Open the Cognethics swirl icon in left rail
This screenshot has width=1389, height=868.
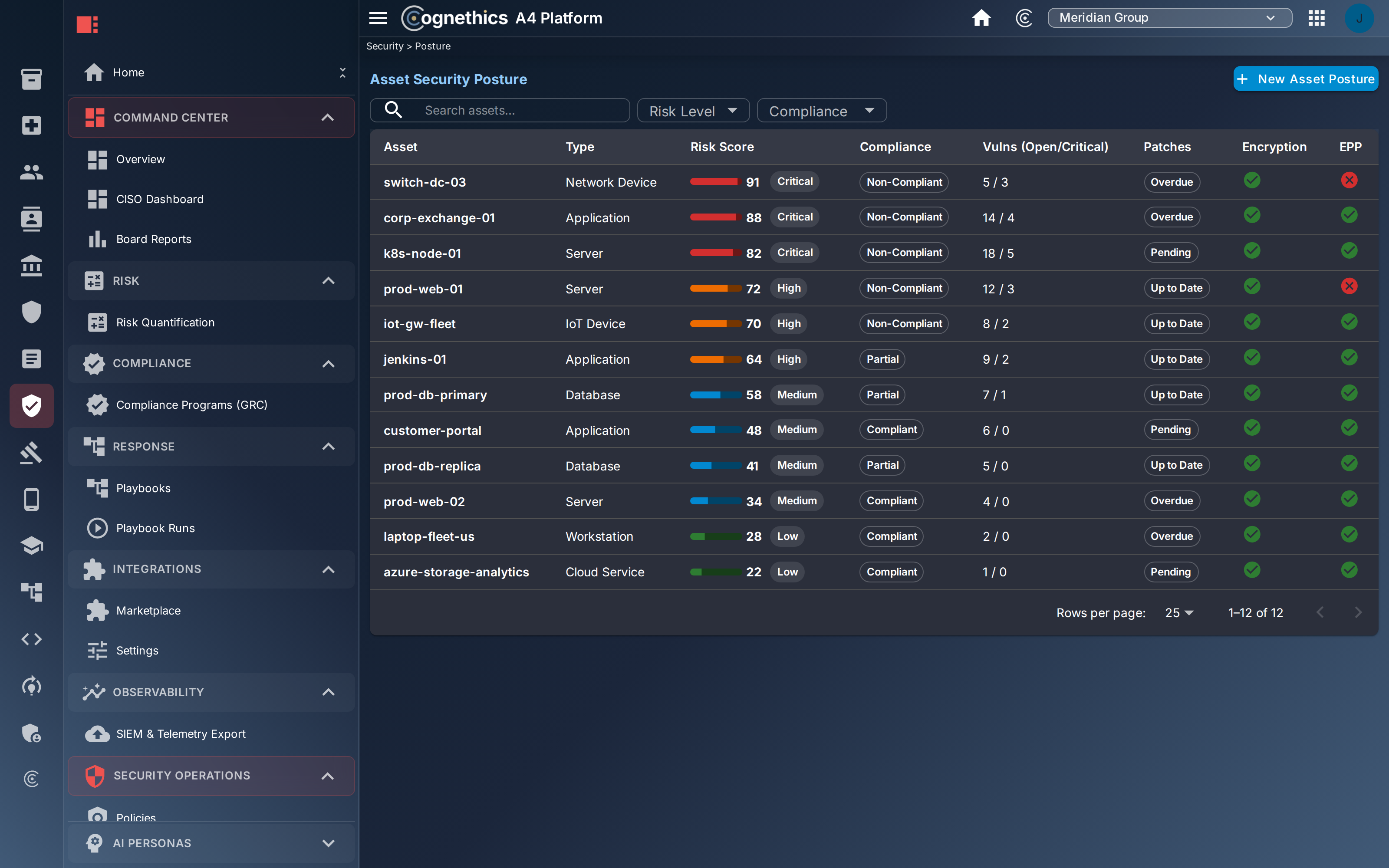[32, 779]
